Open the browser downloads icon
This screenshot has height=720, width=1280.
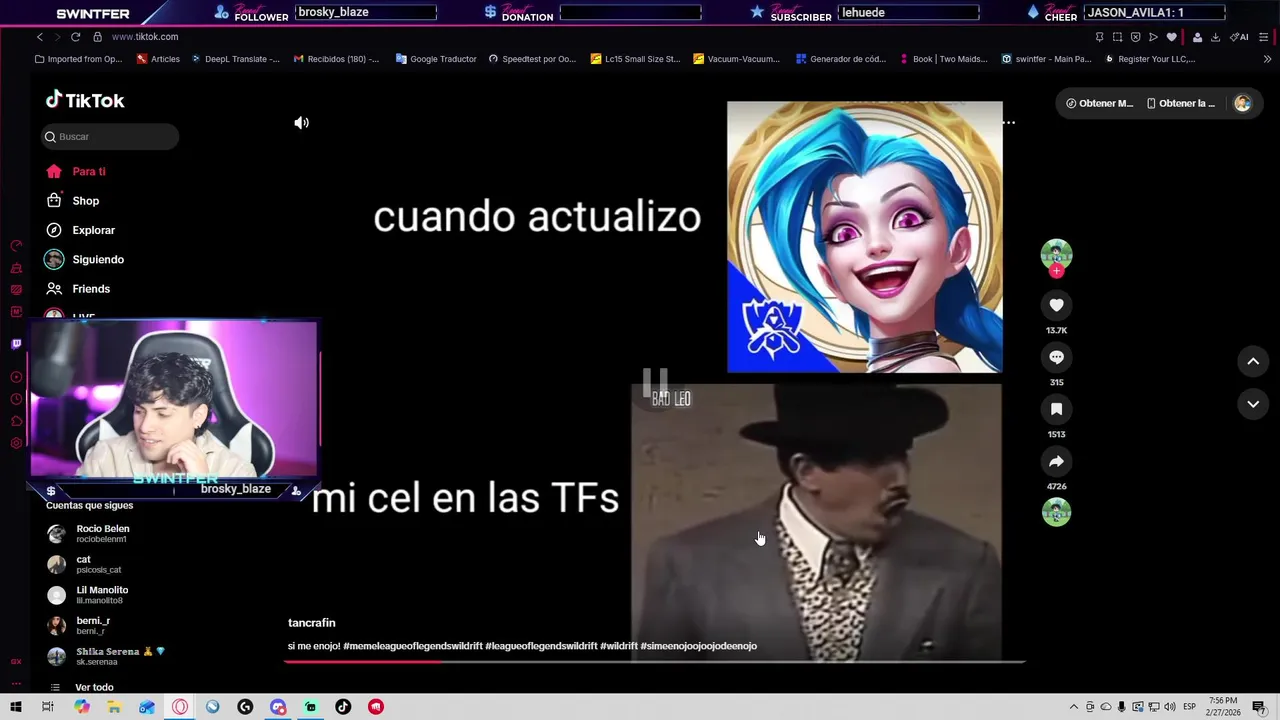(x=1215, y=37)
